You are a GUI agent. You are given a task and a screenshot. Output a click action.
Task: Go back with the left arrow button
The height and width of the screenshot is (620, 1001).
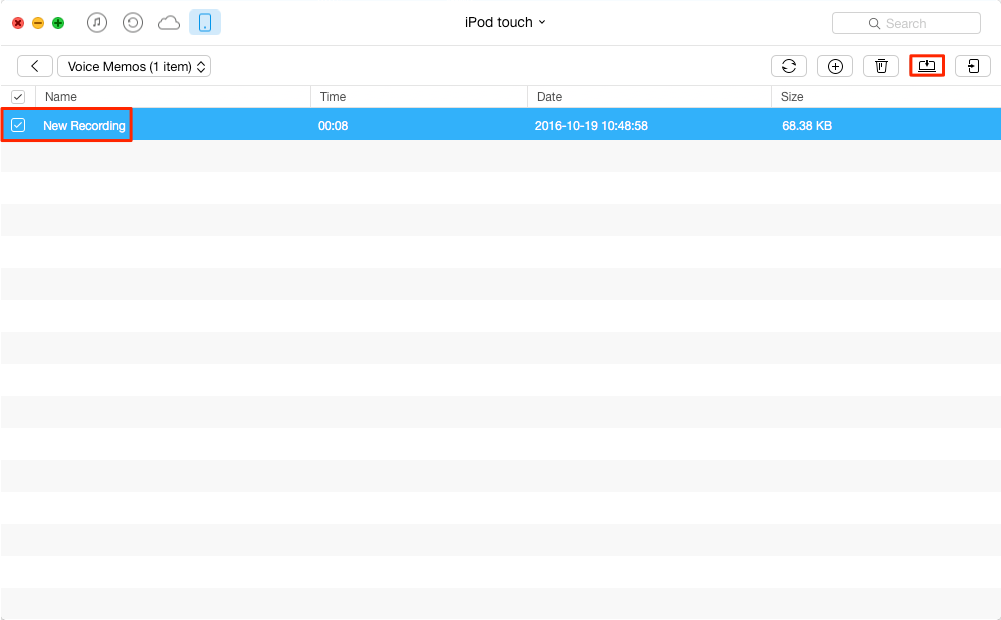tap(34, 66)
